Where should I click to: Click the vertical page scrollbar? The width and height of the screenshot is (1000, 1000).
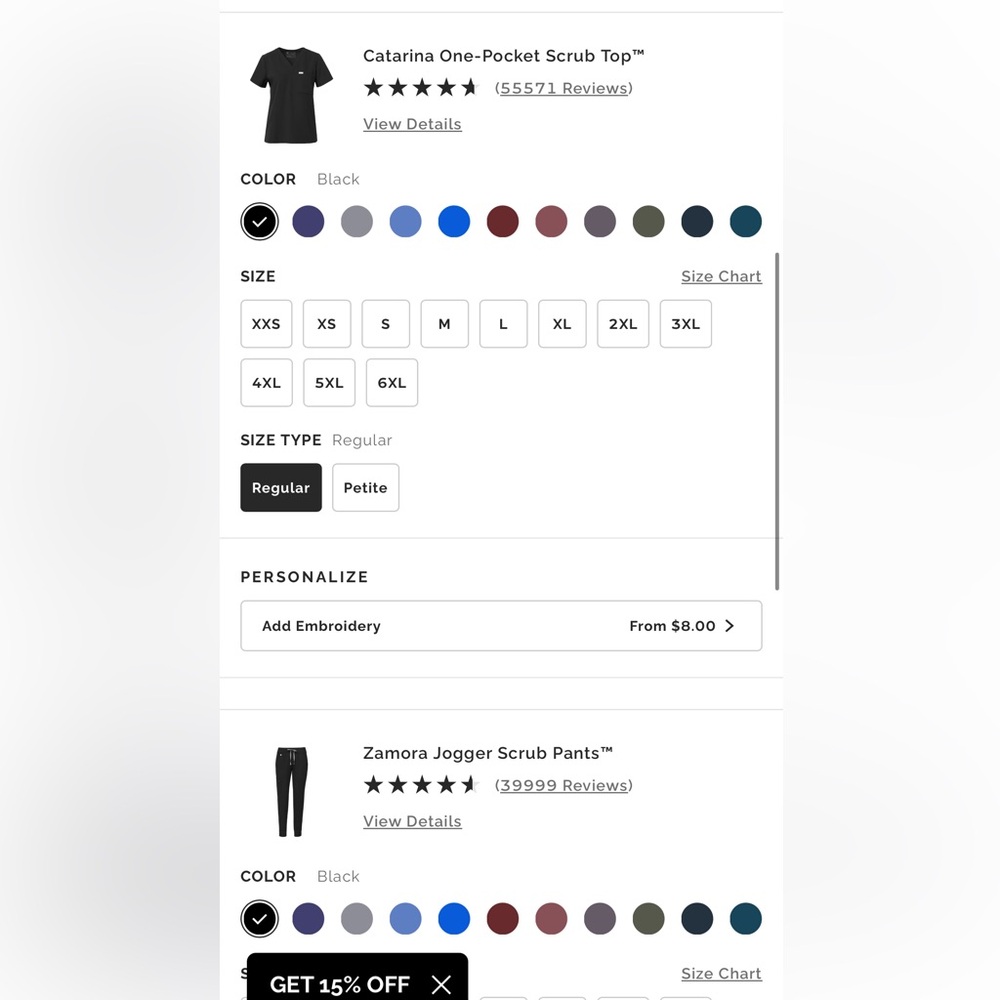[777, 420]
